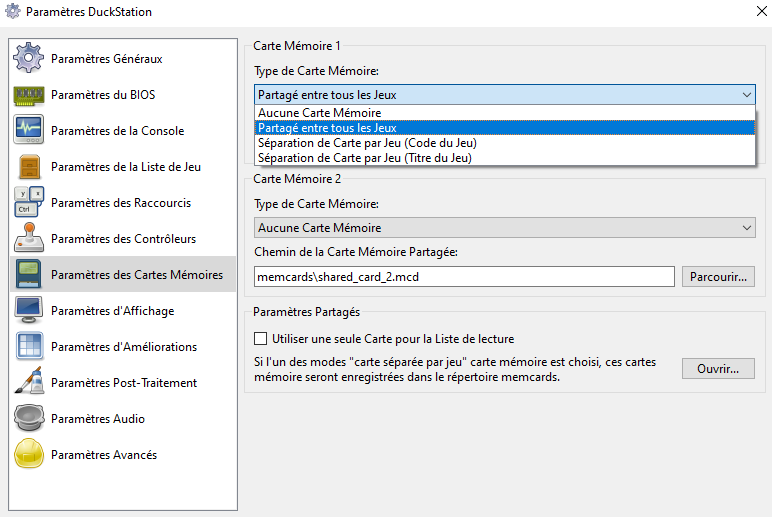Viewport: 772px width, 517px height.
Task: Open Raccourcis settings via the keyboard icon
Action: point(28,203)
